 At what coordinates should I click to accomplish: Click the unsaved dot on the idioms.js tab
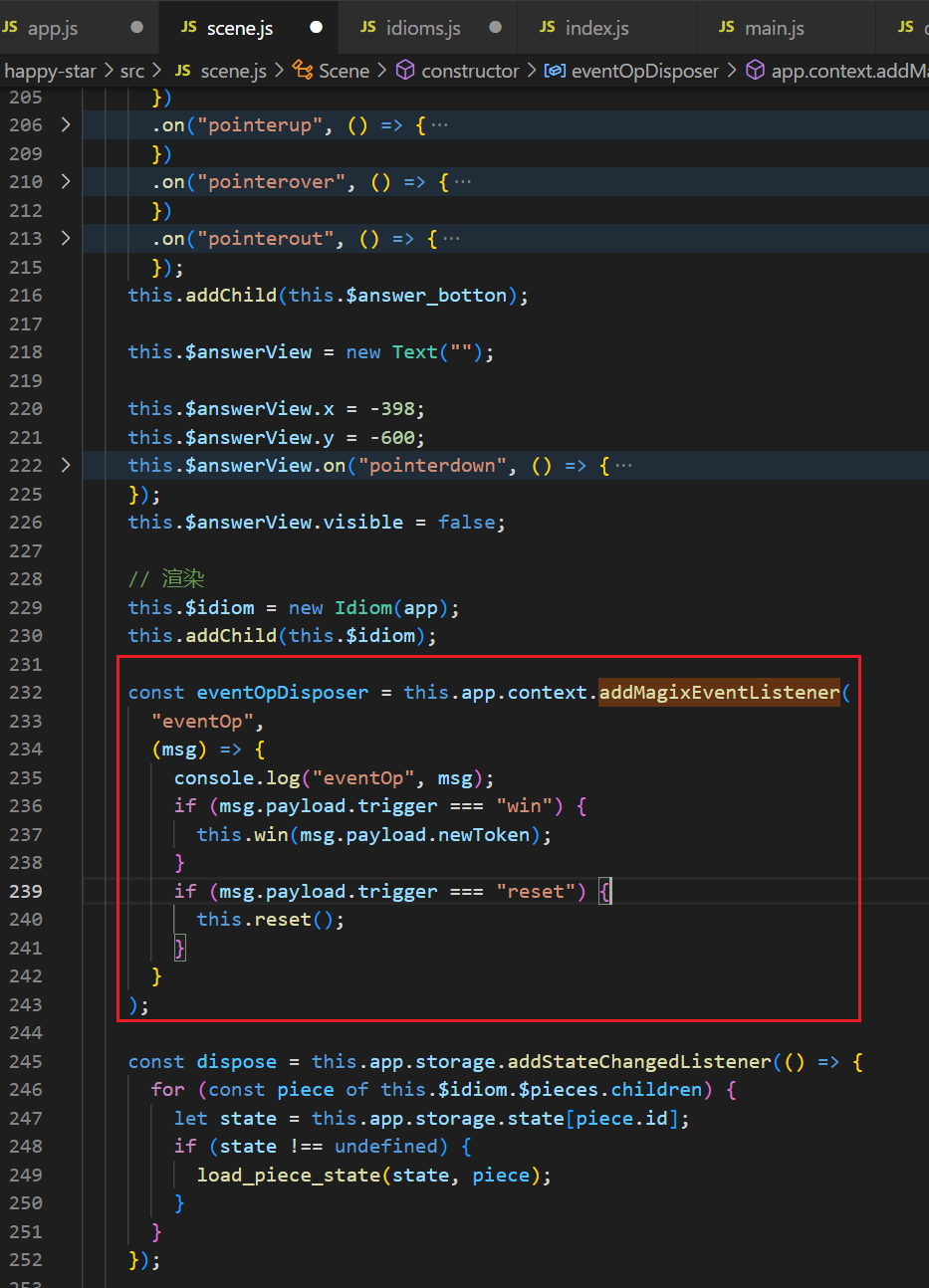click(495, 28)
